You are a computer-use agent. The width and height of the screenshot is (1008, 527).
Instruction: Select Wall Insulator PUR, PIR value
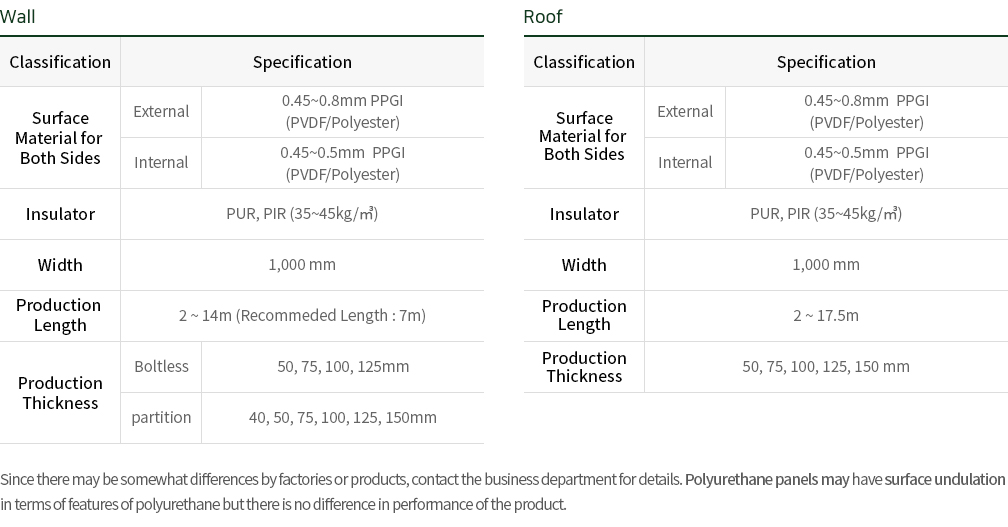click(302, 214)
